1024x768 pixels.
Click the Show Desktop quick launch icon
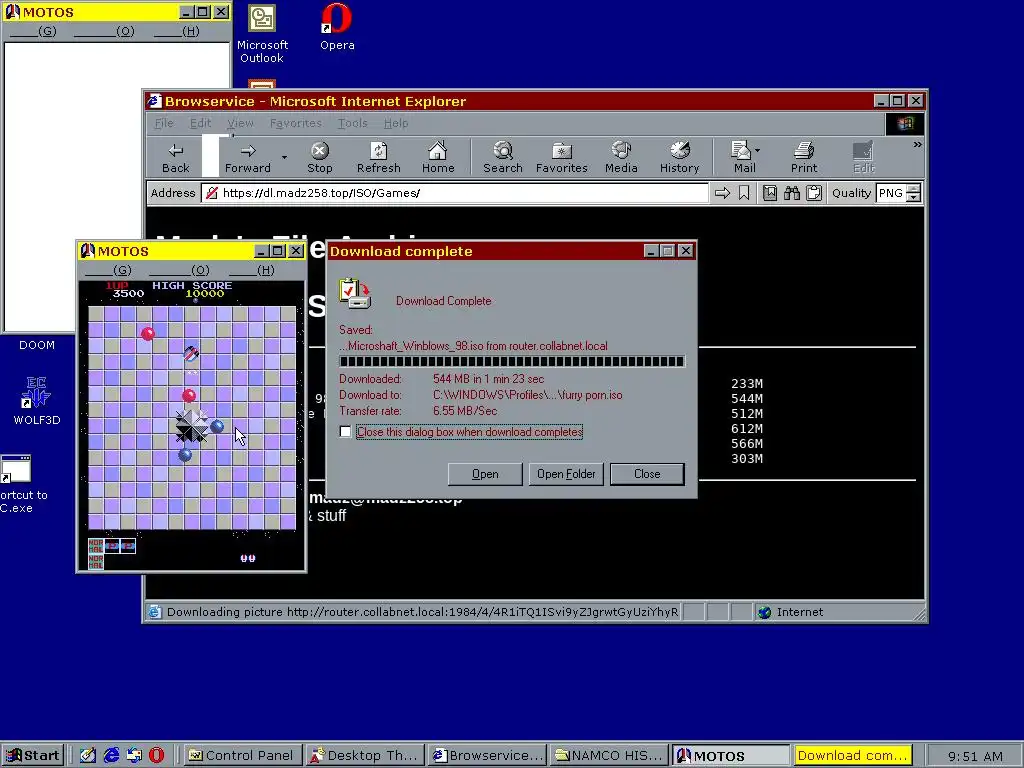(88, 756)
